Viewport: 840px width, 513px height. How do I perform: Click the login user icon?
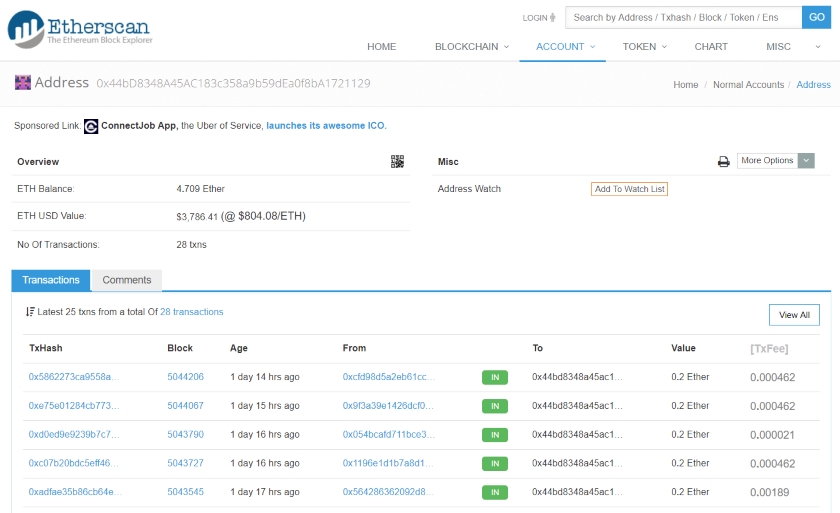(x=553, y=18)
